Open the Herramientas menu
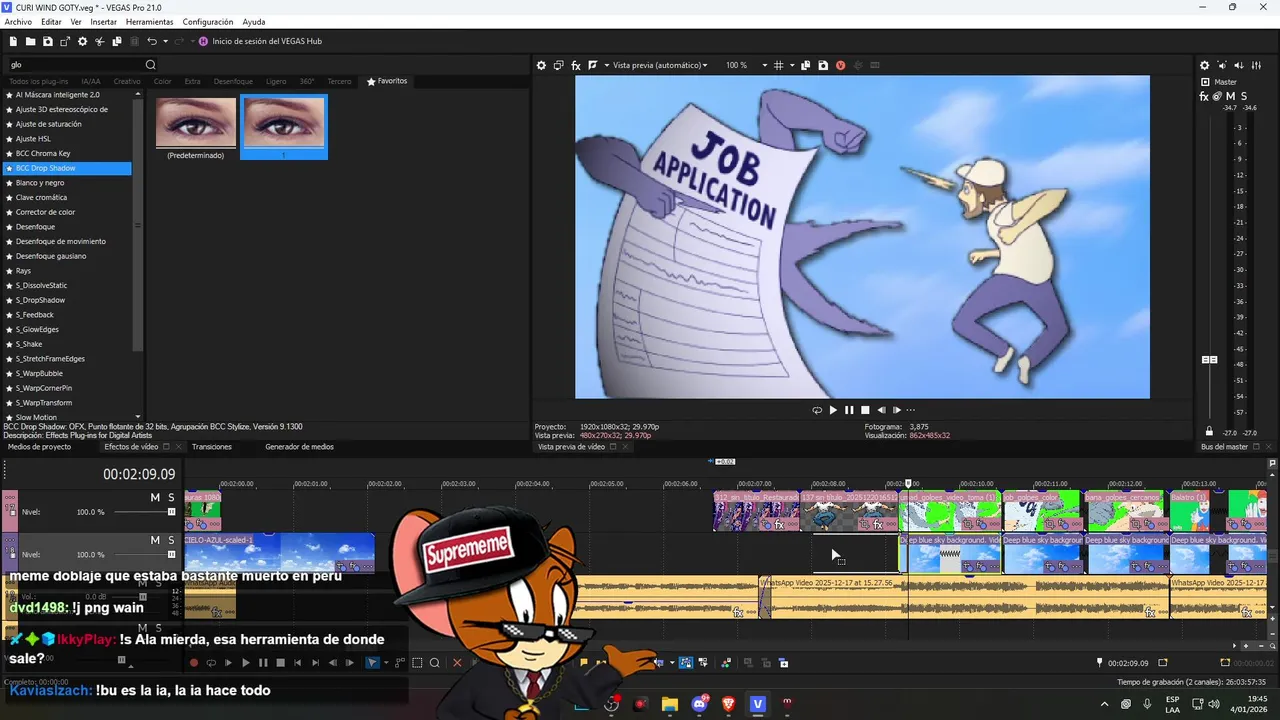This screenshot has height=720, width=1280. 149,22
